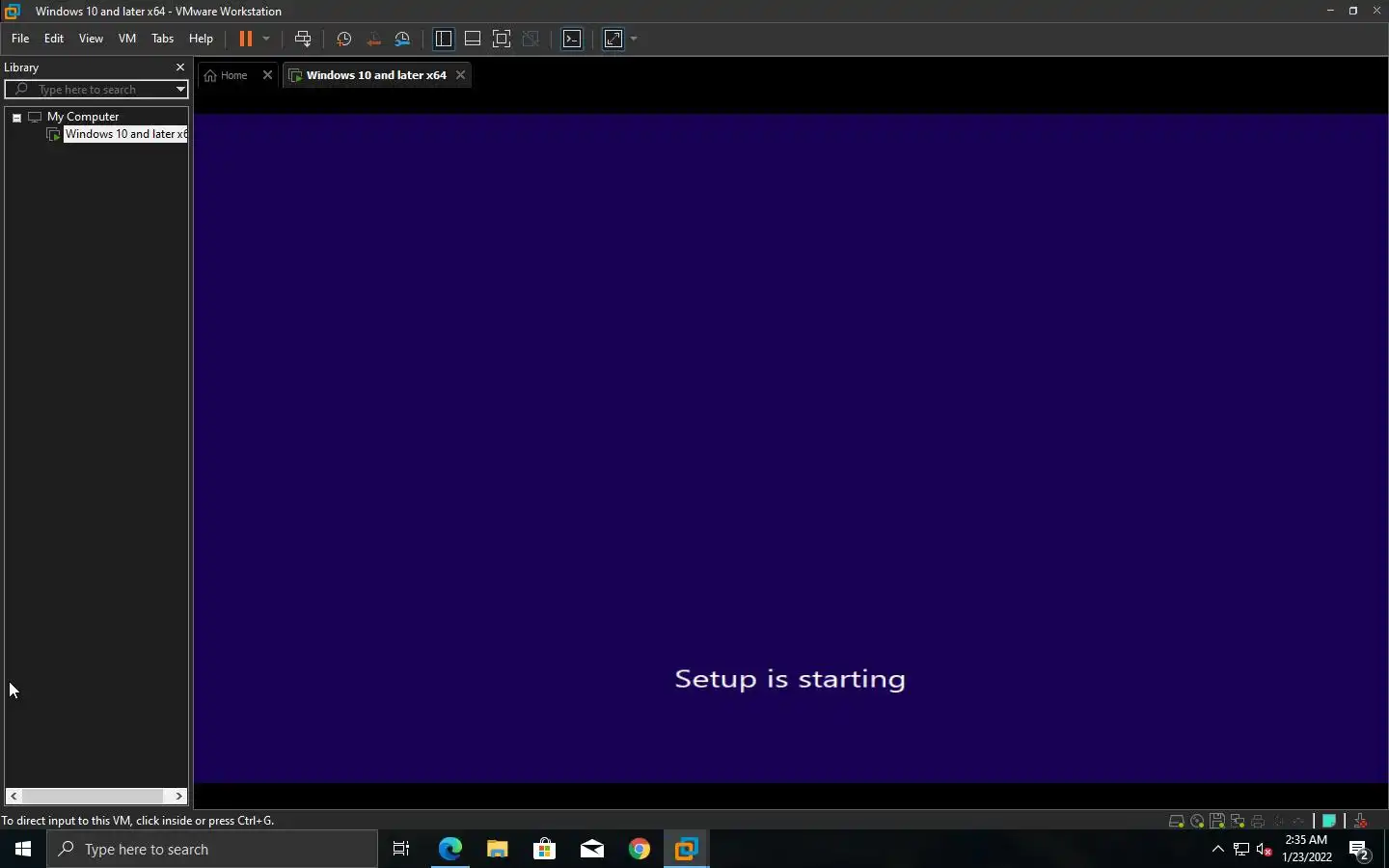The image size is (1389, 868).
Task: Open the notification center icon
Action: (x=1360, y=849)
